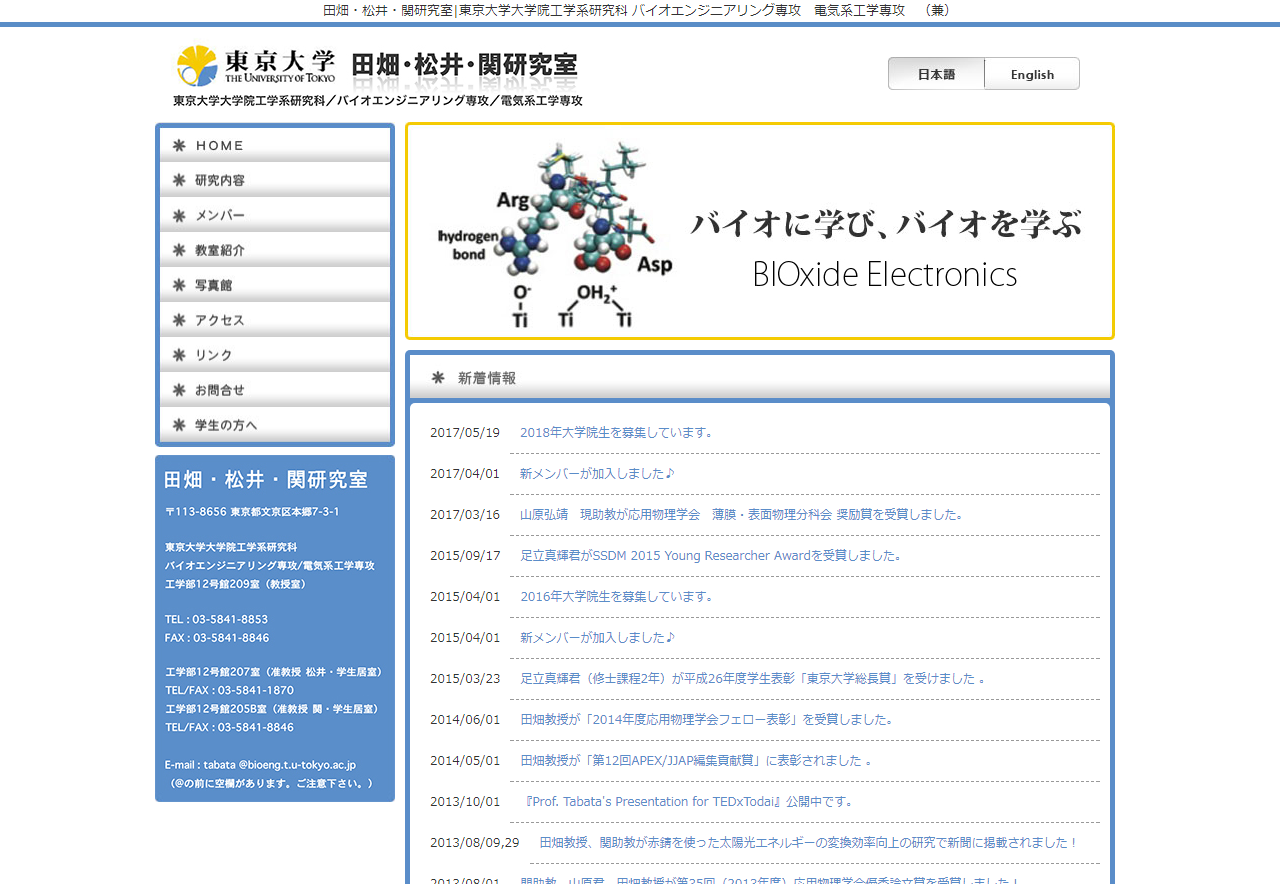Click the 工学部12号館209室（教授室） line

click(x=237, y=584)
